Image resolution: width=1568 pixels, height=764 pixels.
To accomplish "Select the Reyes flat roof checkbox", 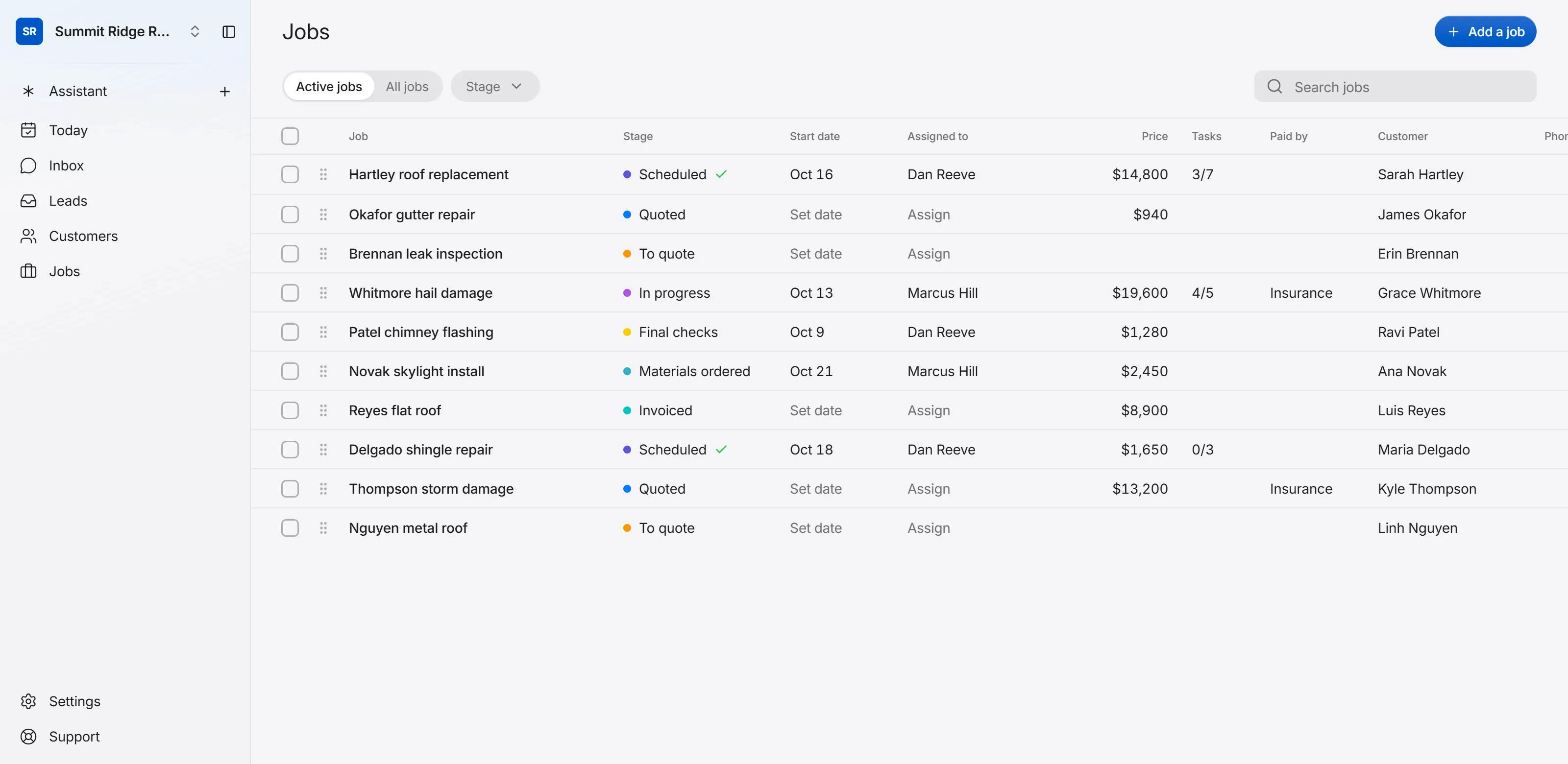I will [x=290, y=410].
